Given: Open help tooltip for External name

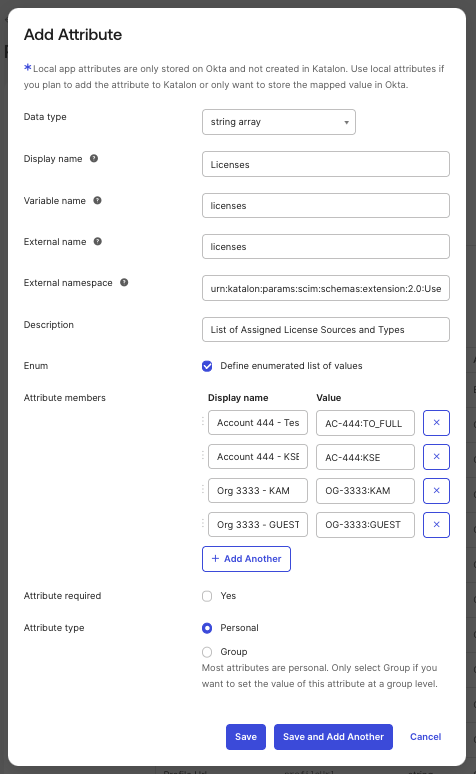Looking at the screenshot, I should pos(98,241).
